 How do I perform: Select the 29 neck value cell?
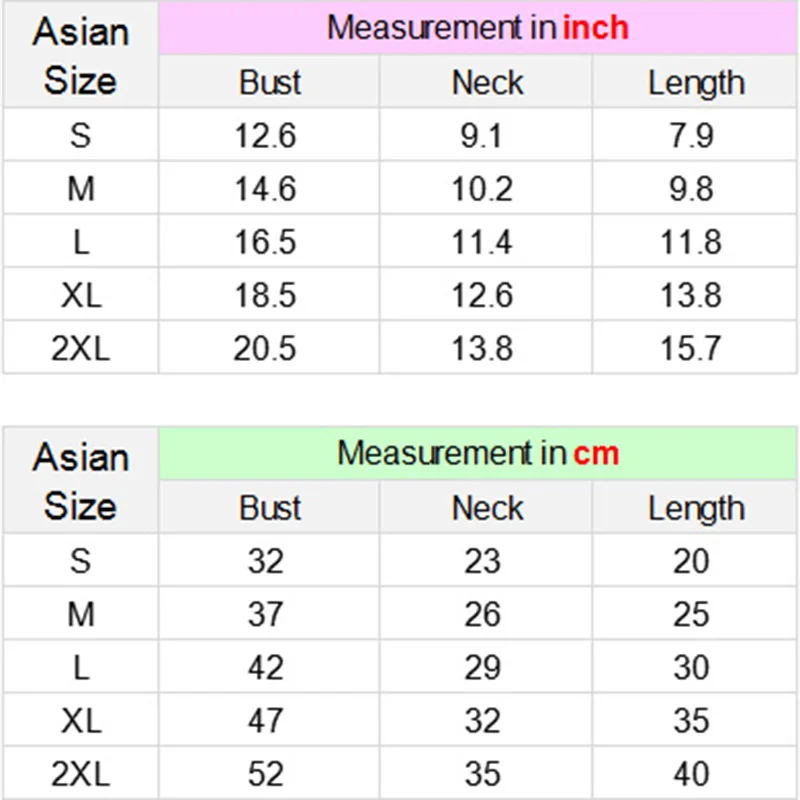click(x=482, y=667)
